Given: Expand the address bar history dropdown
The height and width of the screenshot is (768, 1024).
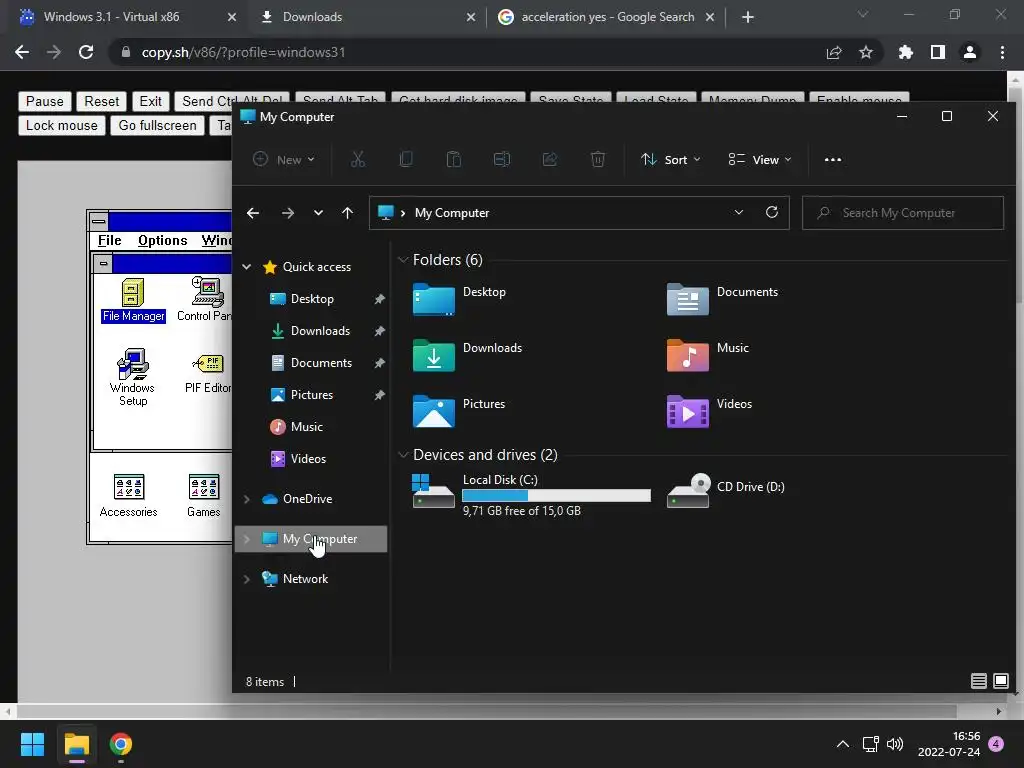Looking at the screenshot, I should [739, 212].
